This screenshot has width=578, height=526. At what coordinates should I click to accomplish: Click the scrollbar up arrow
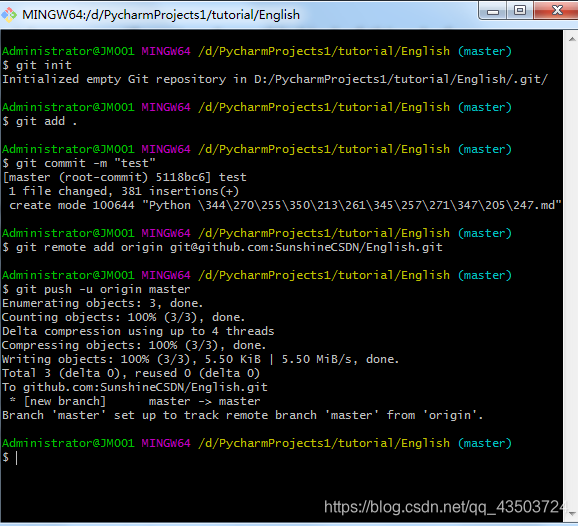coord(572,39)
